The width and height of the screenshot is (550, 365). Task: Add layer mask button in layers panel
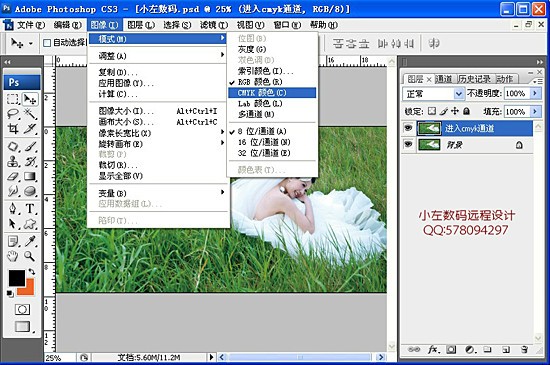pyautogui.click(x=451, y=349)
